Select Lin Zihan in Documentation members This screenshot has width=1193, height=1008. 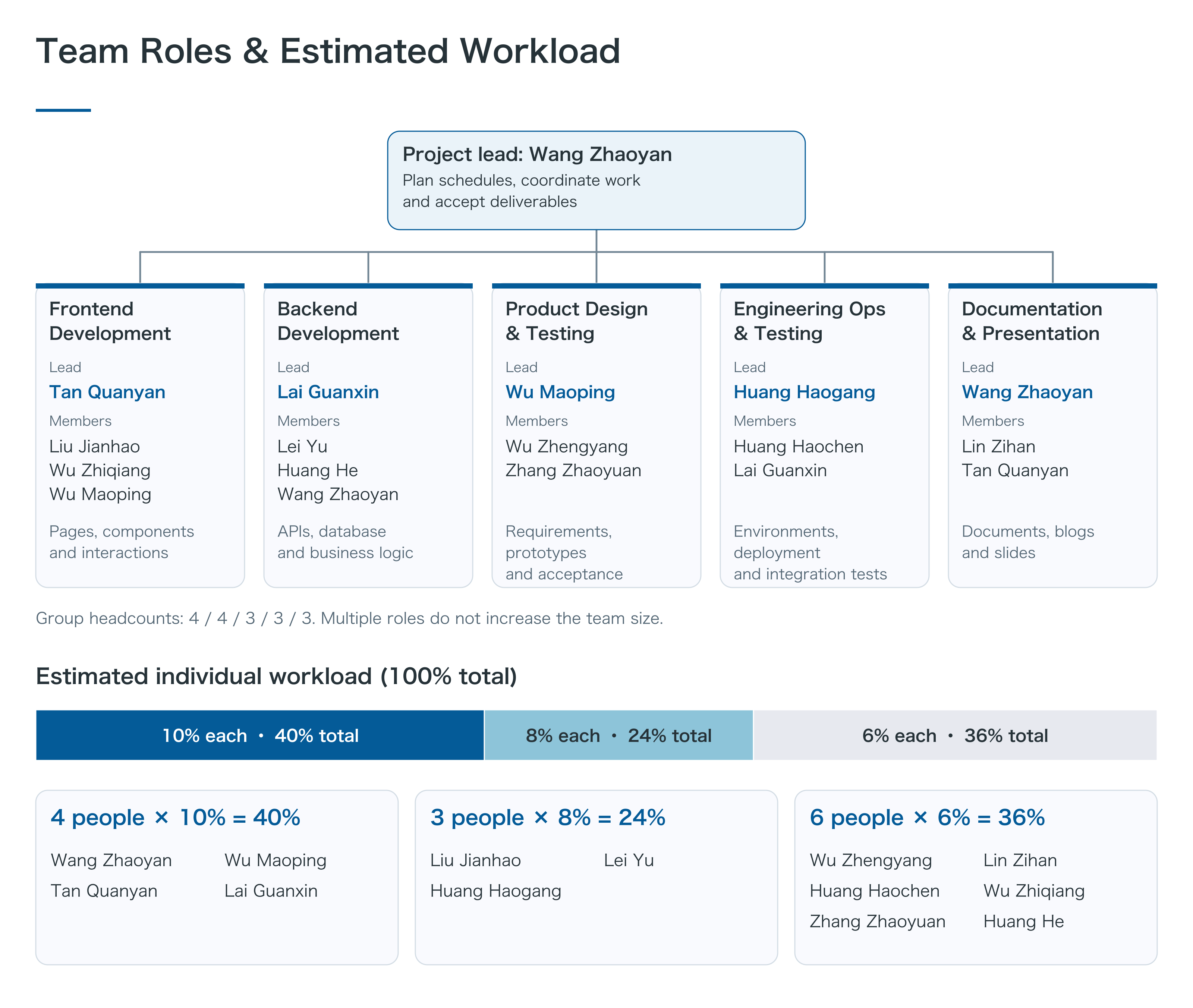tap(998, 446)
